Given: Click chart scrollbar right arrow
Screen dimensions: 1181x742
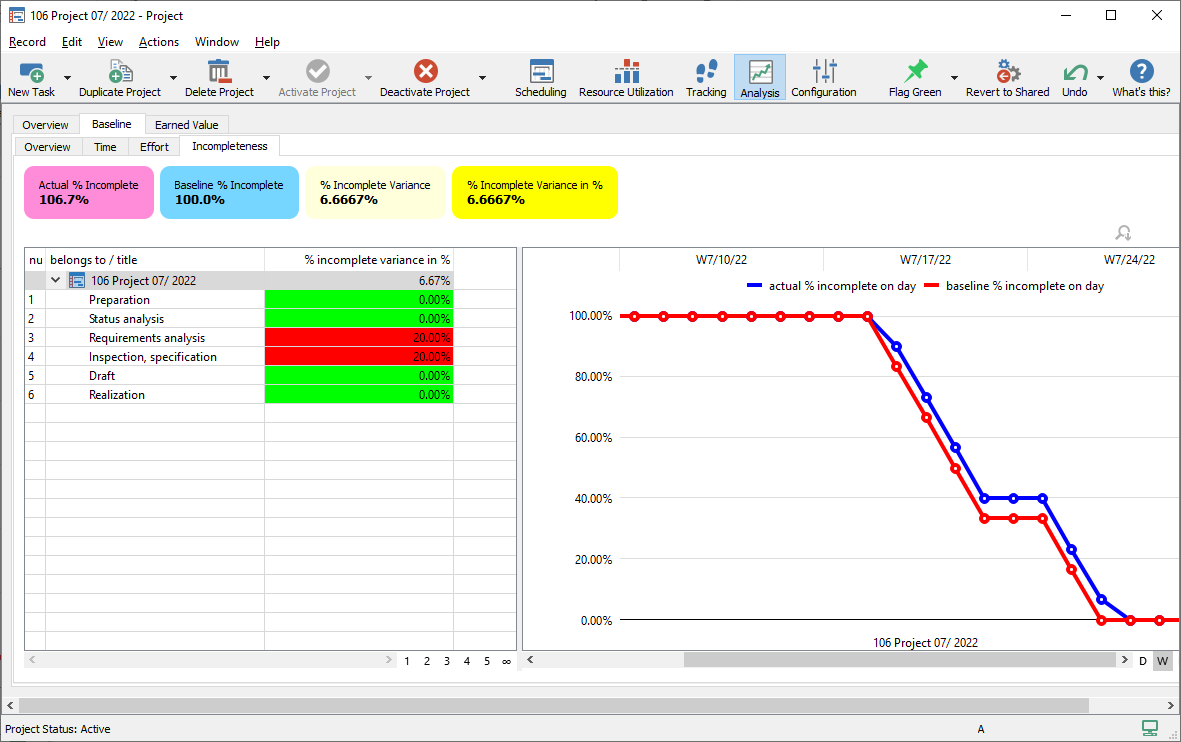Looking at the screenshot, I should pyautogui.click(x=1125, y=660).
